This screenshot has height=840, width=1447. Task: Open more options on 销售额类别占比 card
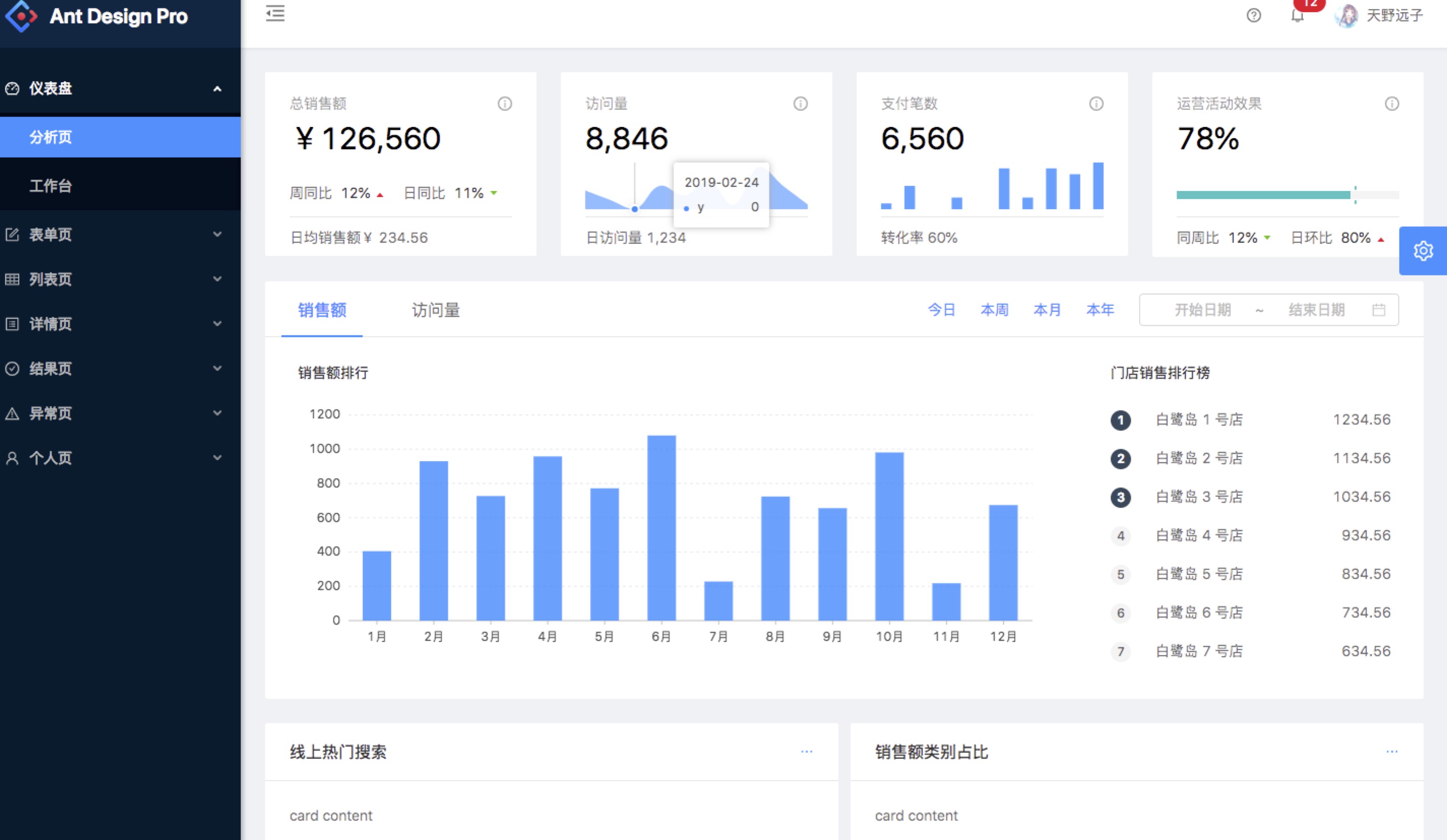point(1392,752)
